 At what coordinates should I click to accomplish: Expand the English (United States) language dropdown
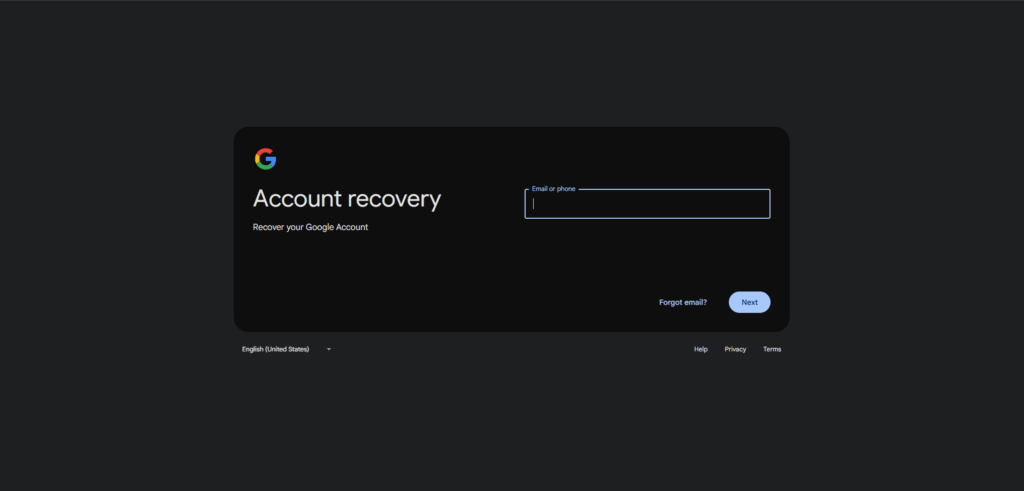pos(286,349)
